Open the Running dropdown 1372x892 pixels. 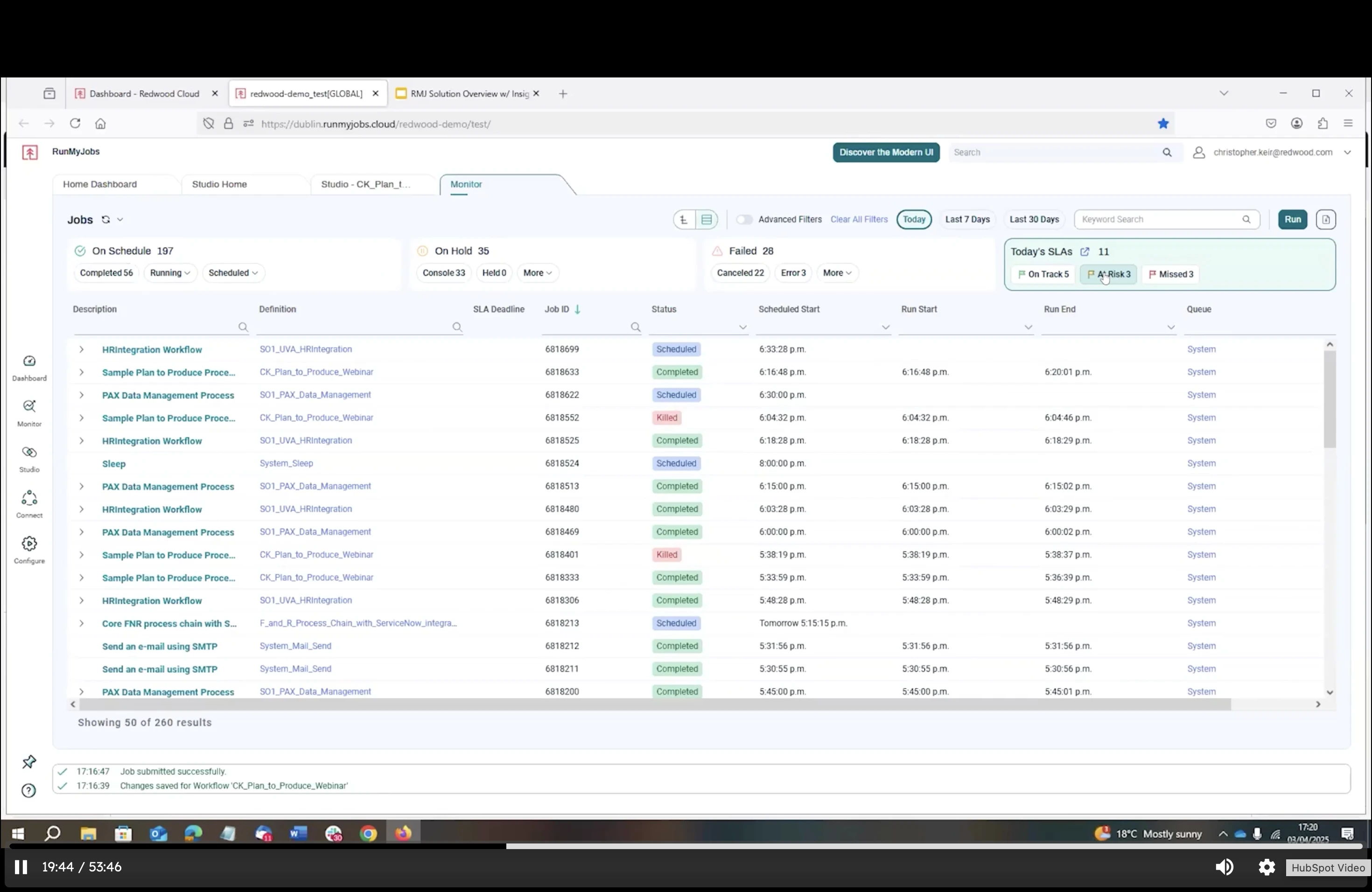pos(170,273)
